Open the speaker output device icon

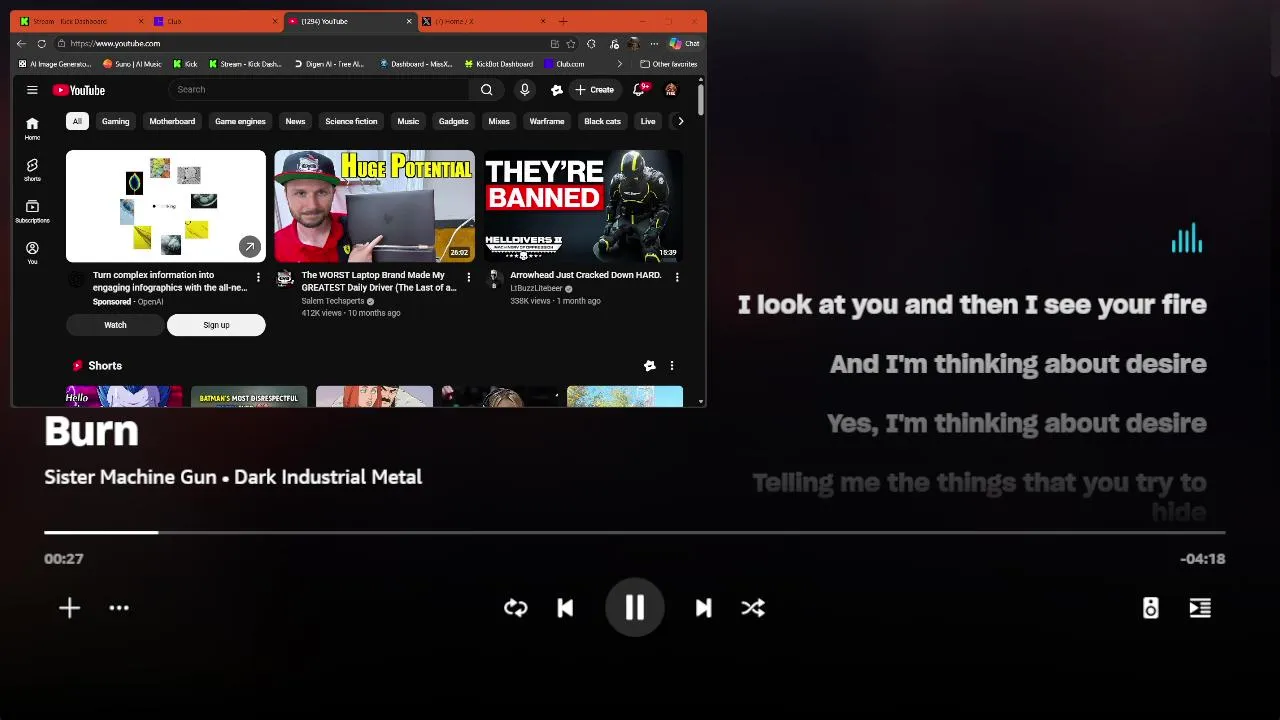tap(1151, 608)
